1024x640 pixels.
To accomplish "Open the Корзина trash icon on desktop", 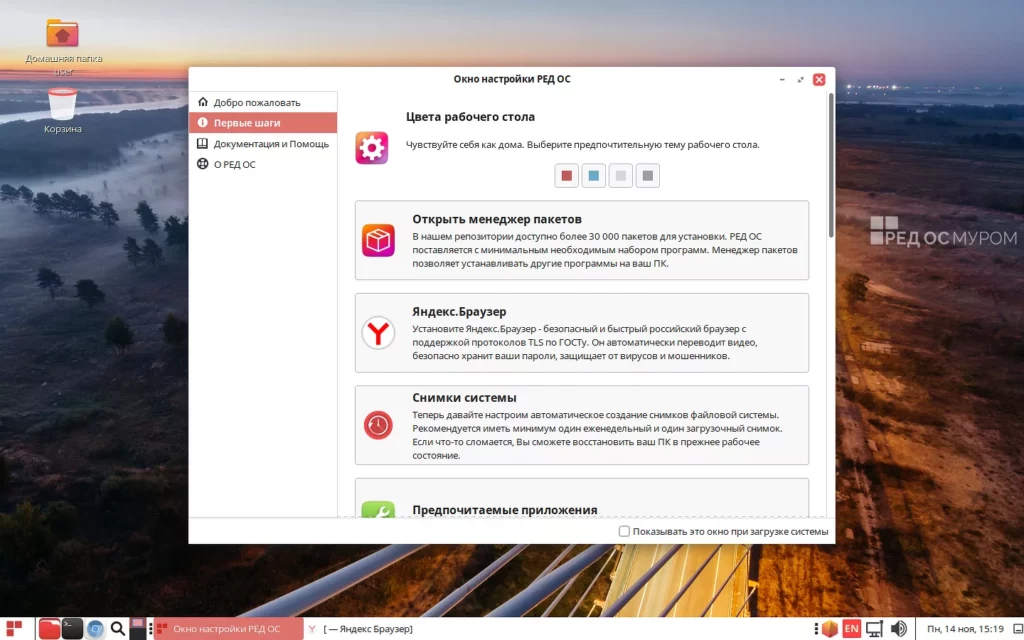I will pos(62,104).
